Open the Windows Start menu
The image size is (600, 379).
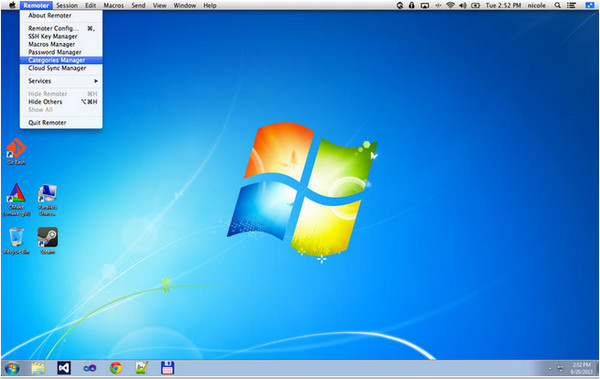click(x=12, y=368)
